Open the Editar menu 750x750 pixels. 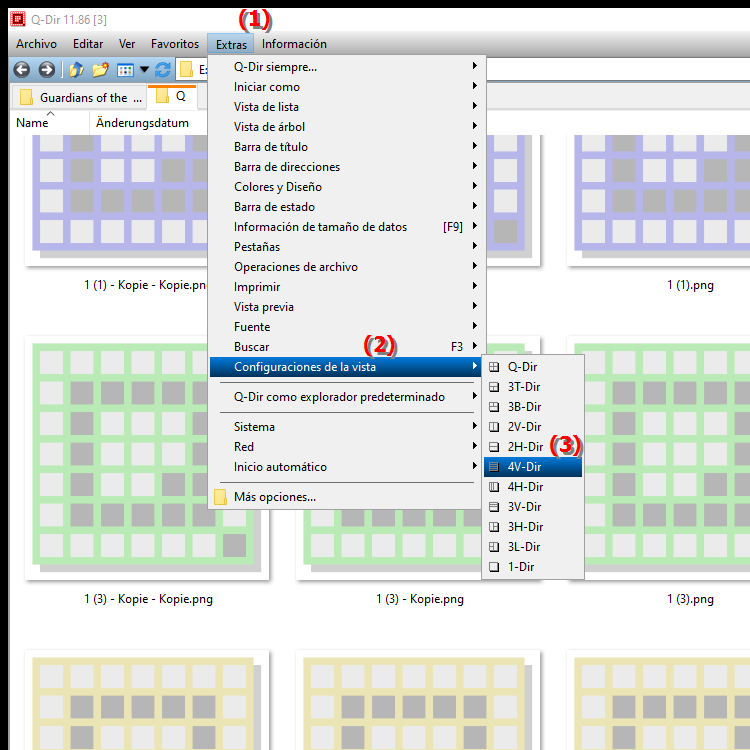(x=88, y=44)
